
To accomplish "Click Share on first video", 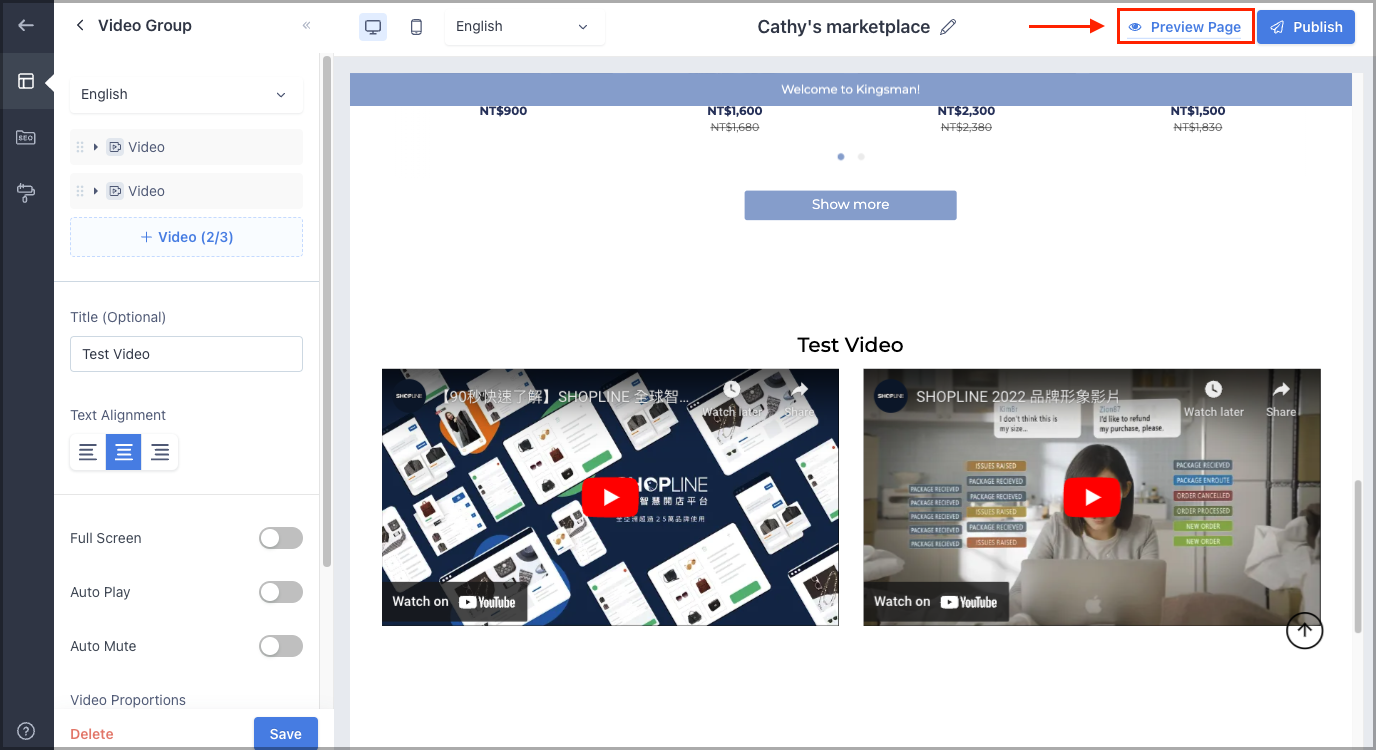I will (x=799, y=399).
